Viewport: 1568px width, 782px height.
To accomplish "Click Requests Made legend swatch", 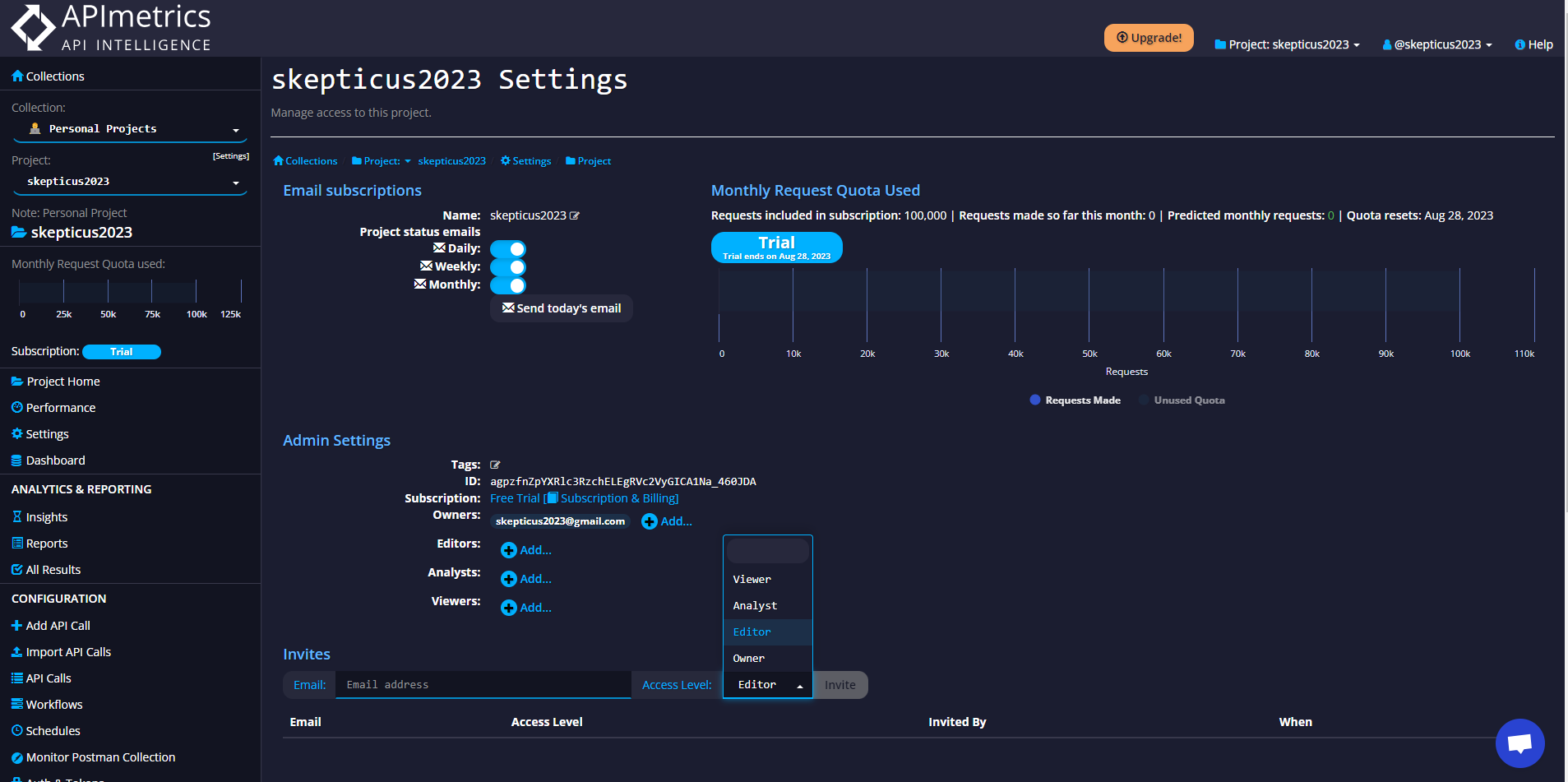I will [x=1035, y=400].
